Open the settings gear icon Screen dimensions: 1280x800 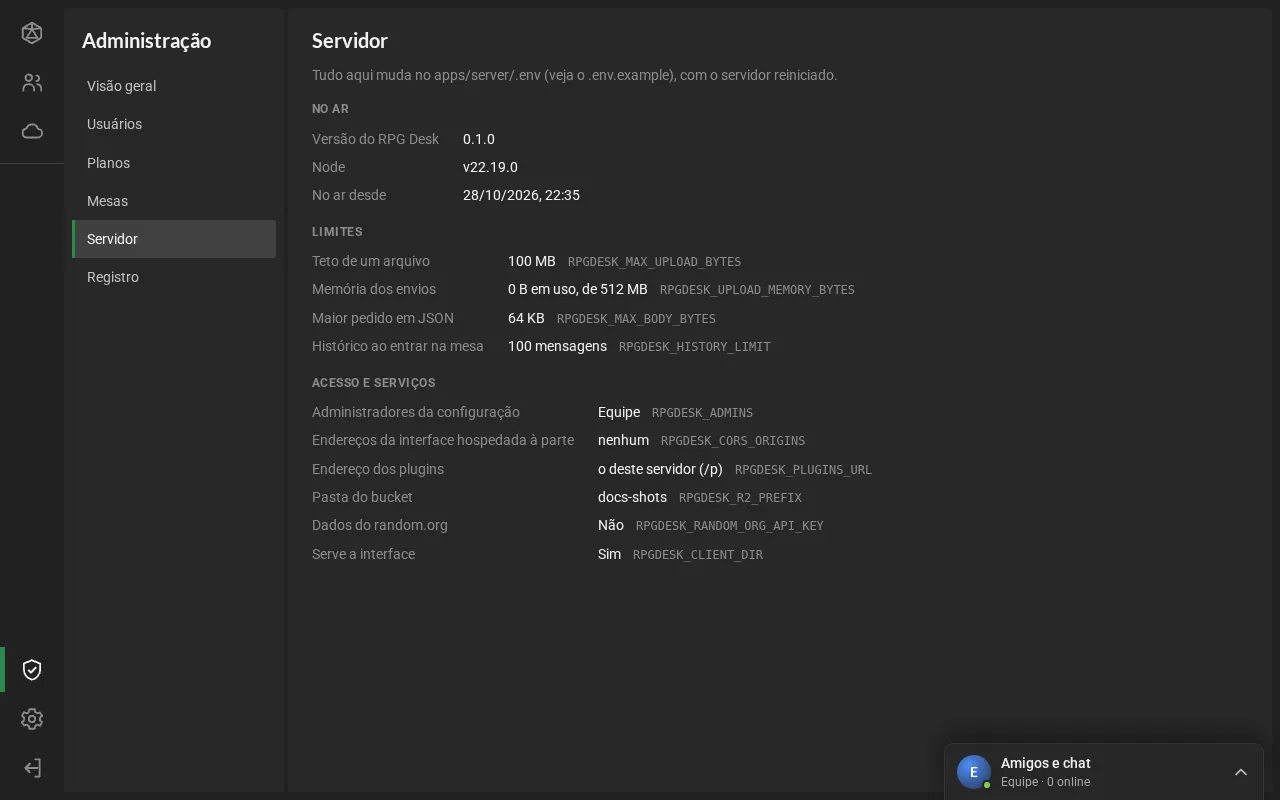point(32,719)
